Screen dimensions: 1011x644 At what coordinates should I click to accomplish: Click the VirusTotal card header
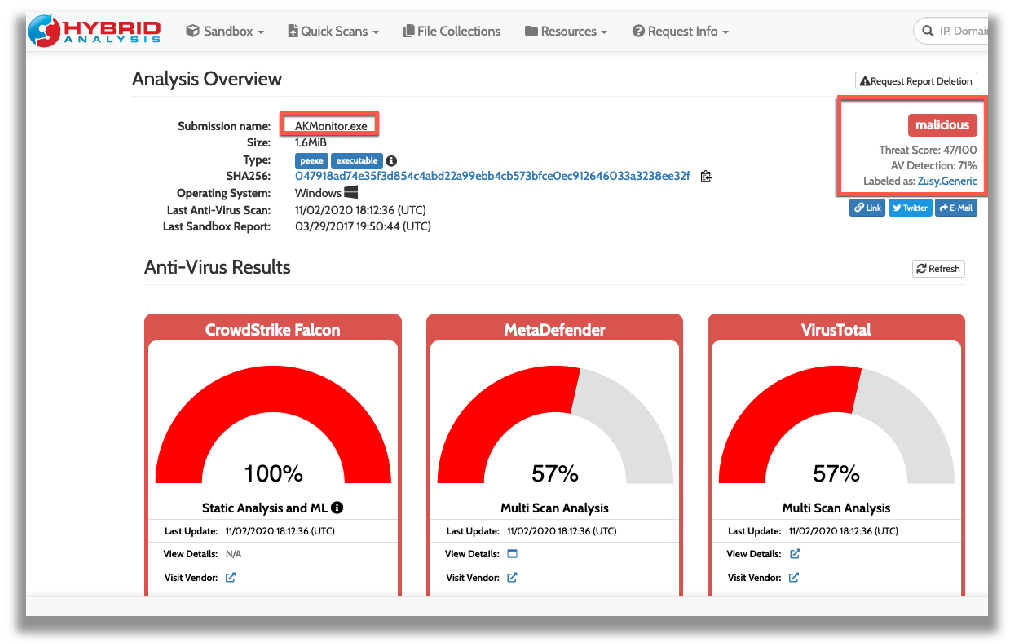coord(836,329)
